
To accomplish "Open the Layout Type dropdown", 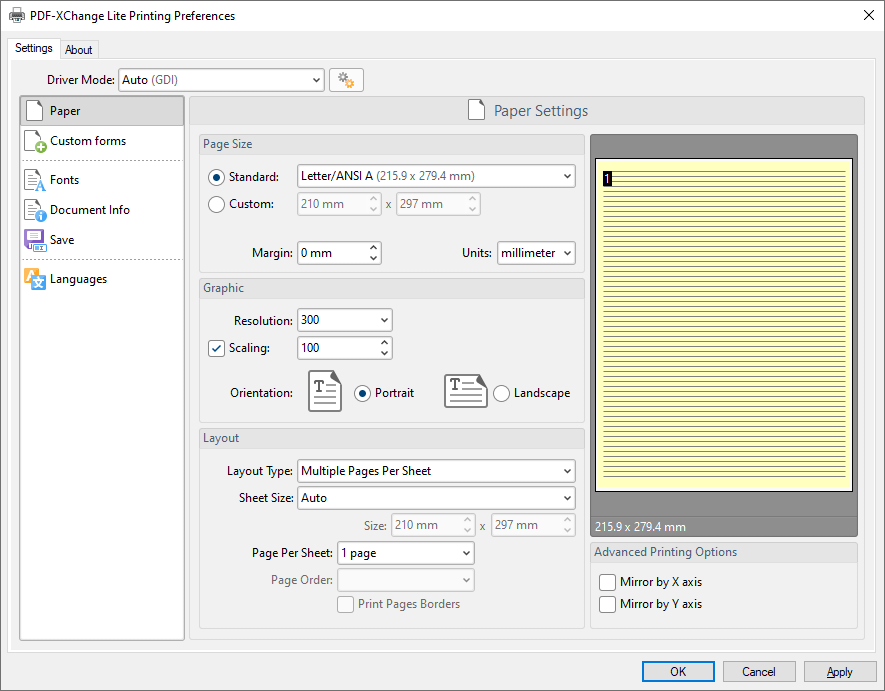I will coord(436,470).
